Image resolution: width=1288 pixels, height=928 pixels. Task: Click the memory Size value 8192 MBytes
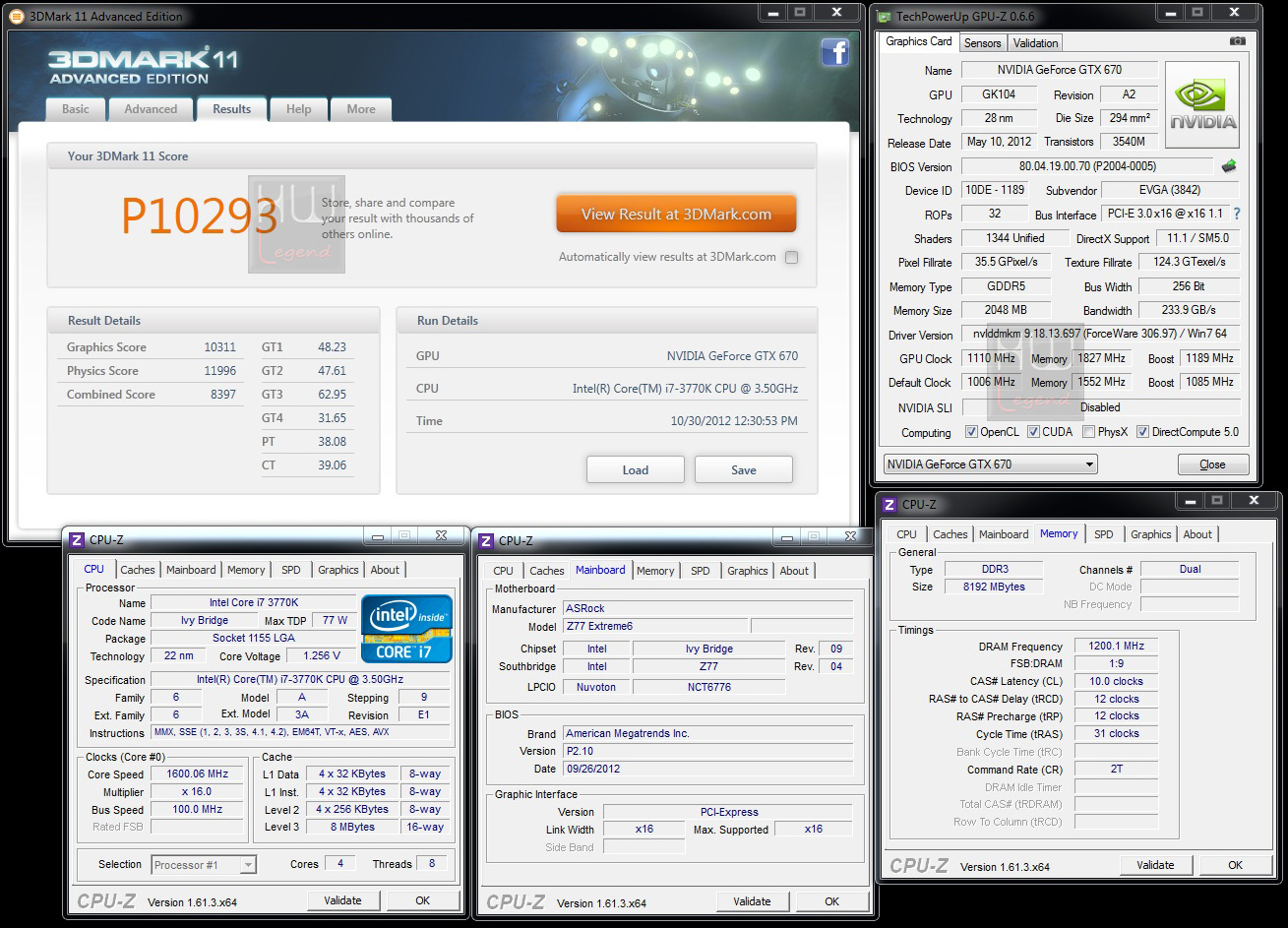coord(994,587)
